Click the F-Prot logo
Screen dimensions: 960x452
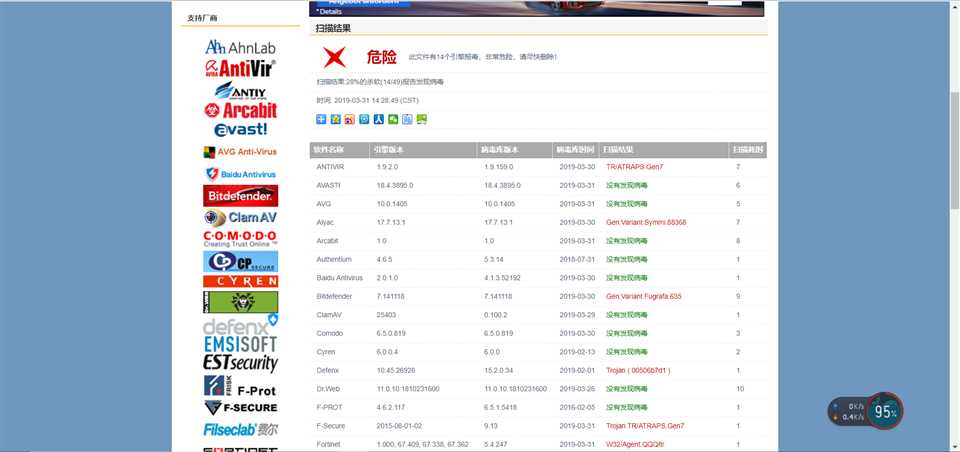point(240,386)
